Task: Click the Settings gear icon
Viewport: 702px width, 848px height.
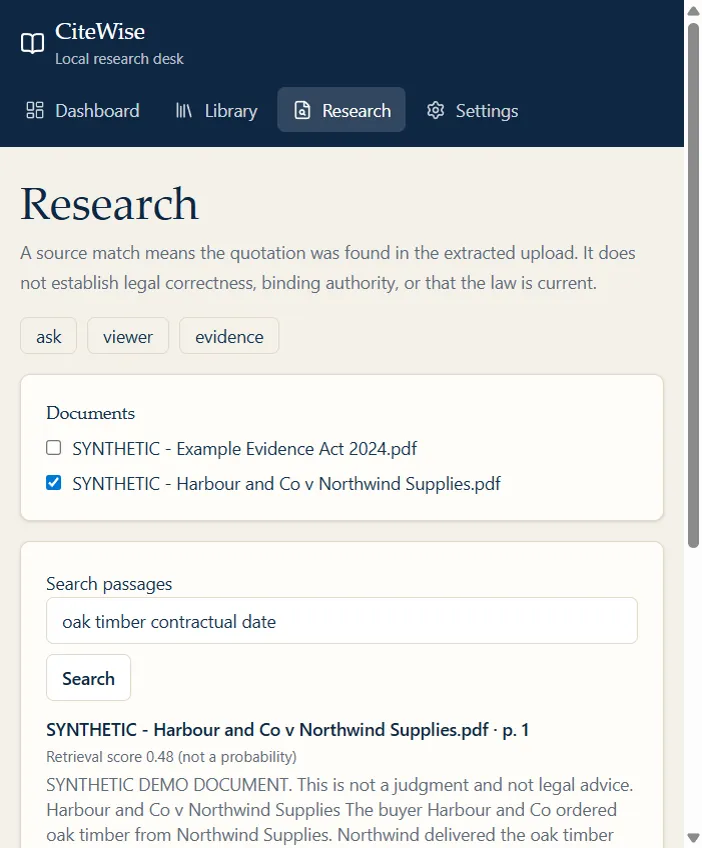Action: pyautogui.click(x=435, y=110)
